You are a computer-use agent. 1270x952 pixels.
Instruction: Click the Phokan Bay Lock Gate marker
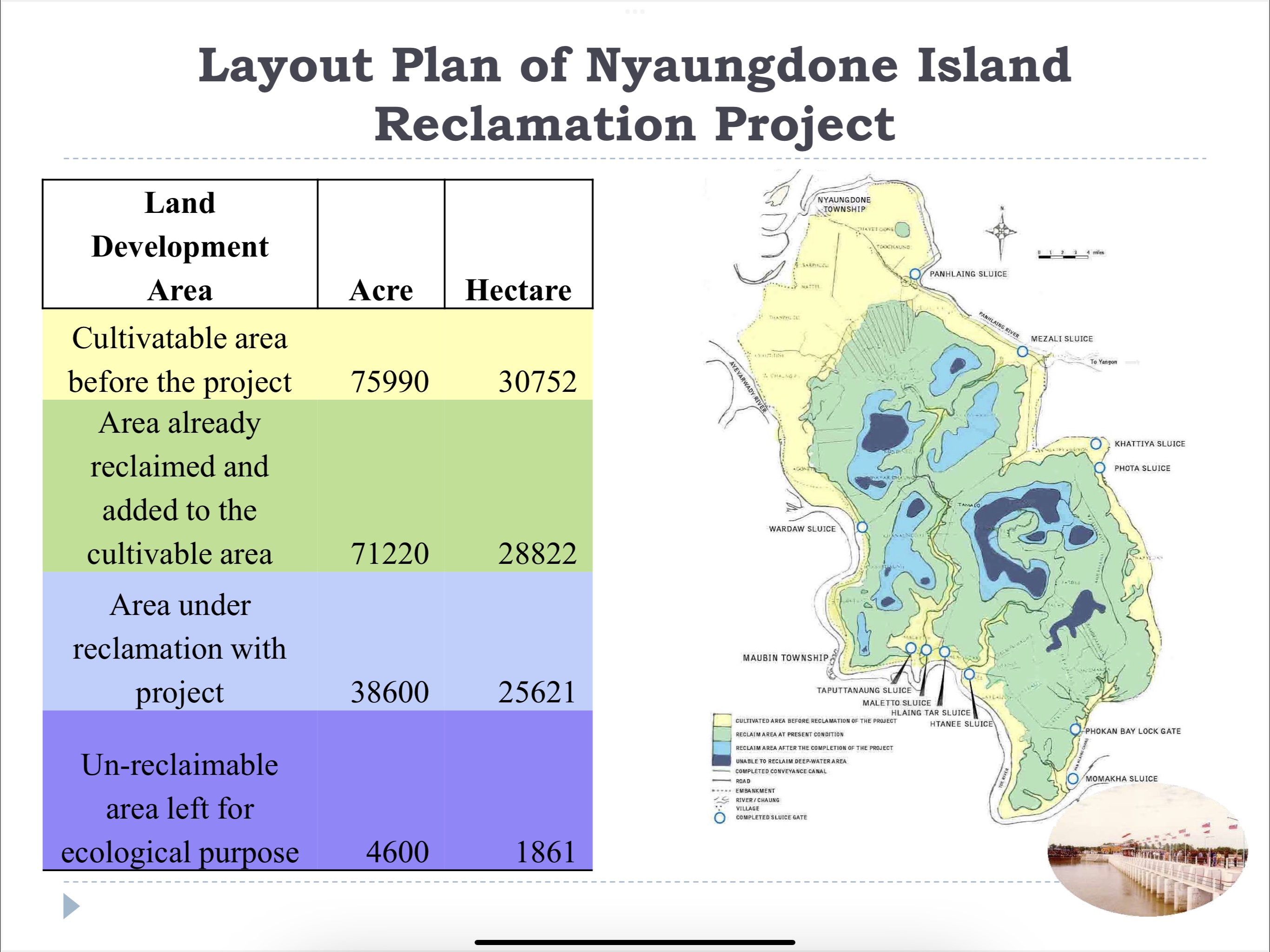pyautogui.click(x=1075, y=730)
